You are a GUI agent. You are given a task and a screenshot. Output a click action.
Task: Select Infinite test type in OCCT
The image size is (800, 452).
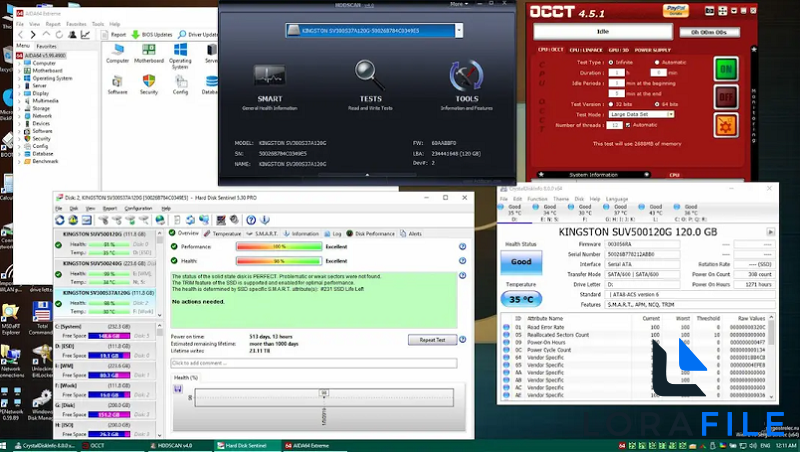pyautogui.click(x=611, y=62)
